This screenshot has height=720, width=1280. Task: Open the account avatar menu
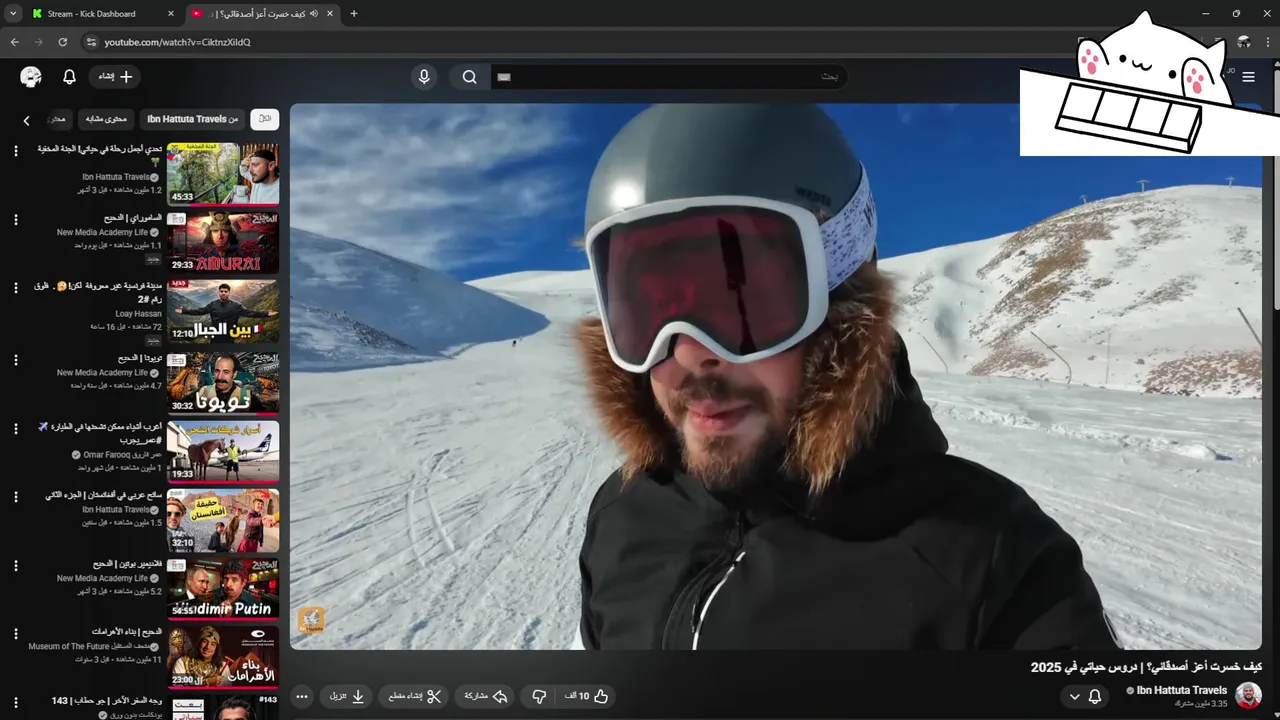pos(31,77)
